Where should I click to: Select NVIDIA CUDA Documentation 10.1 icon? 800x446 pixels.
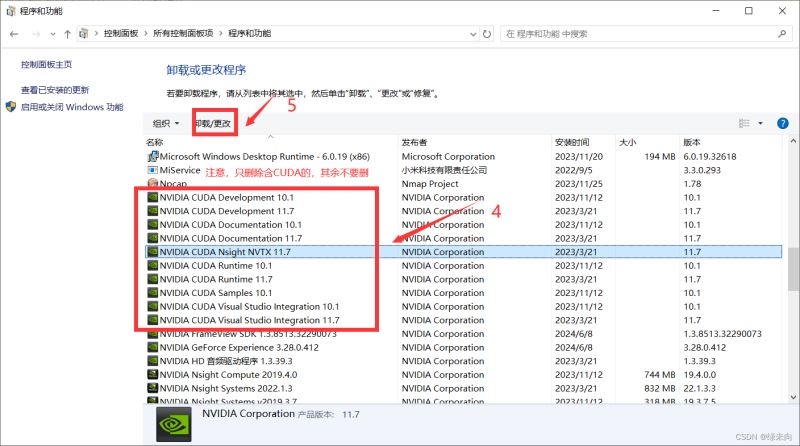(152, 225)
